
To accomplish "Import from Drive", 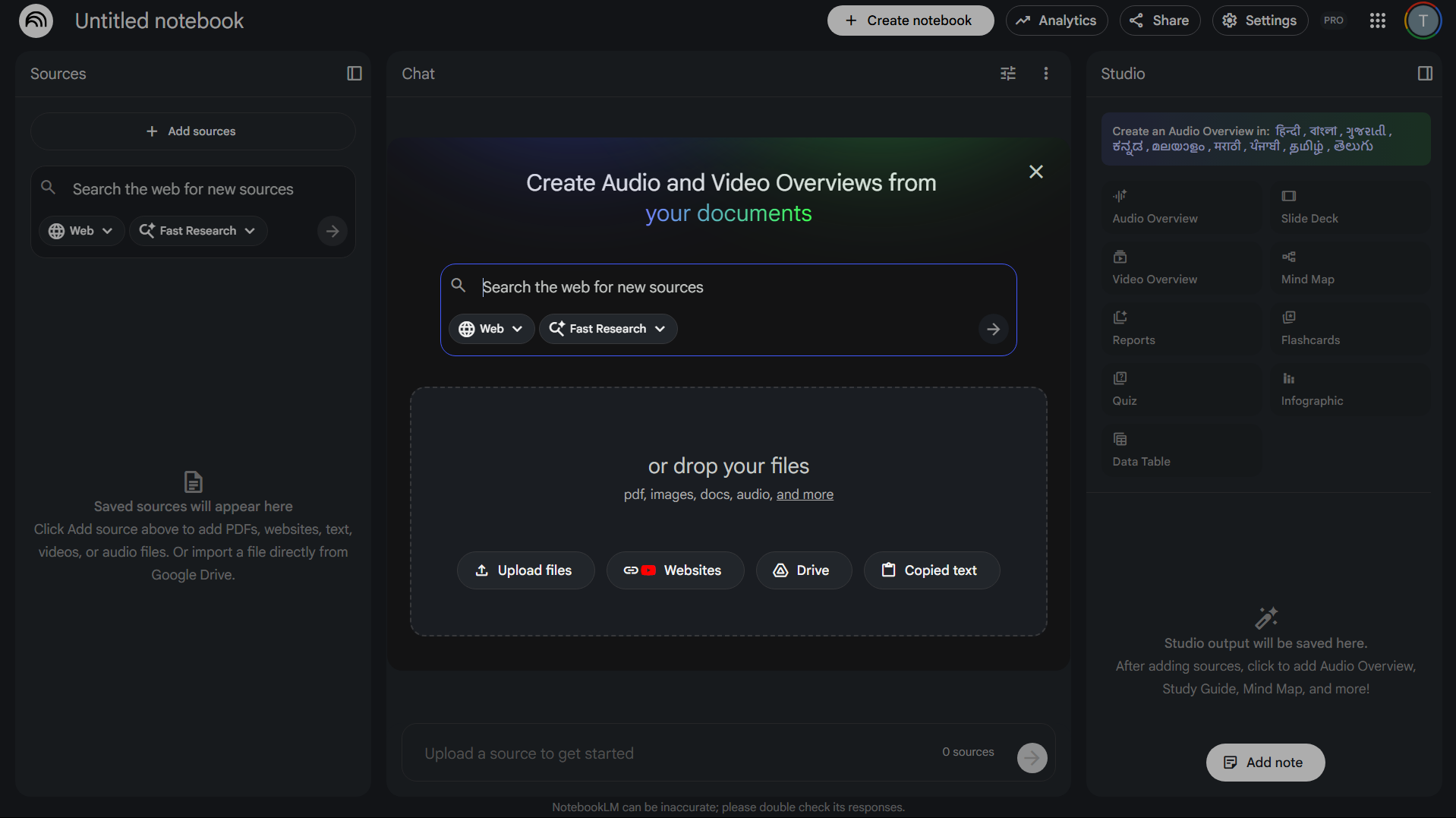I will [x=803, y=570].
